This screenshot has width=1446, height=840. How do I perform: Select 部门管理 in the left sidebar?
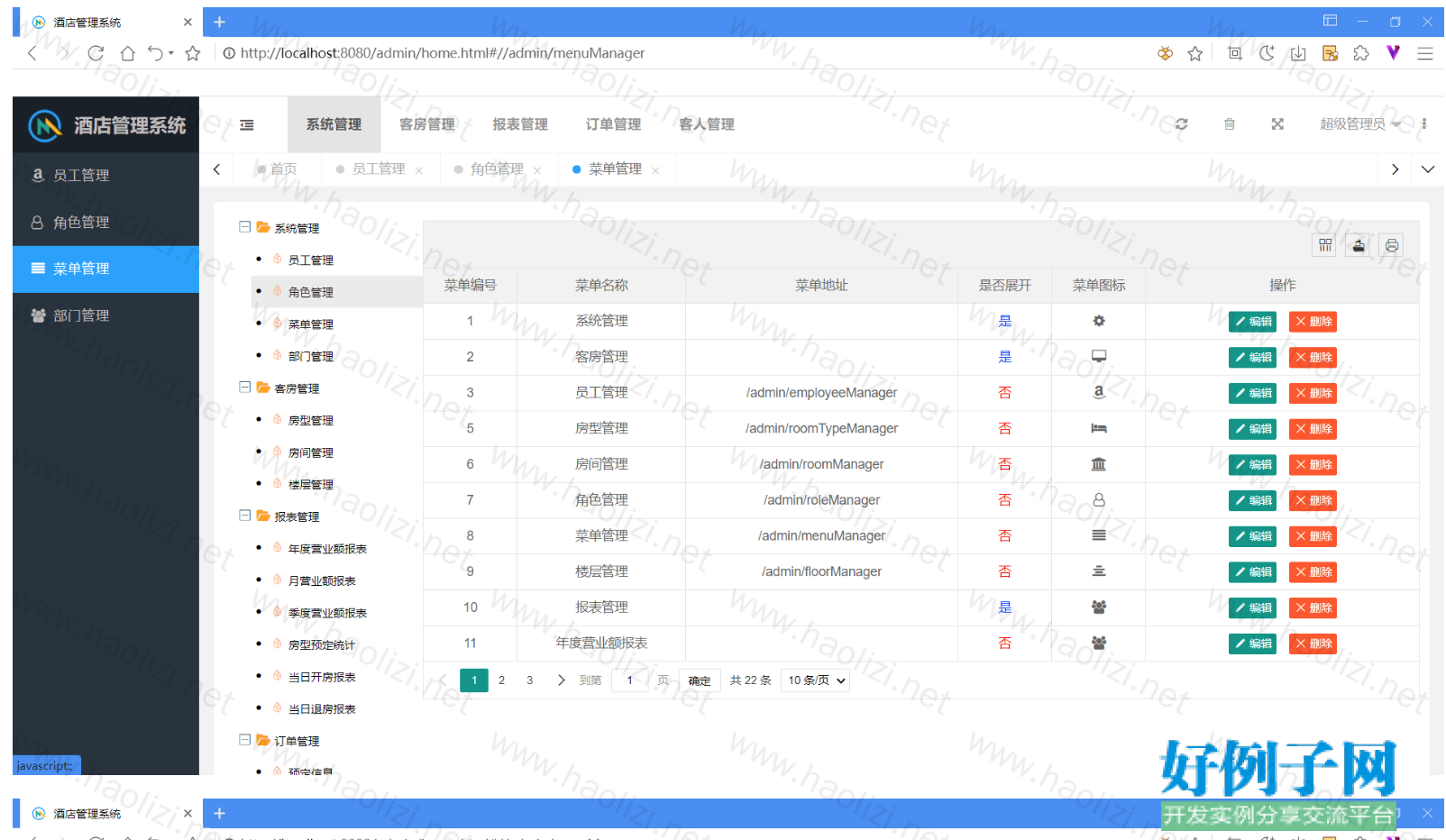tap(81, 315)
